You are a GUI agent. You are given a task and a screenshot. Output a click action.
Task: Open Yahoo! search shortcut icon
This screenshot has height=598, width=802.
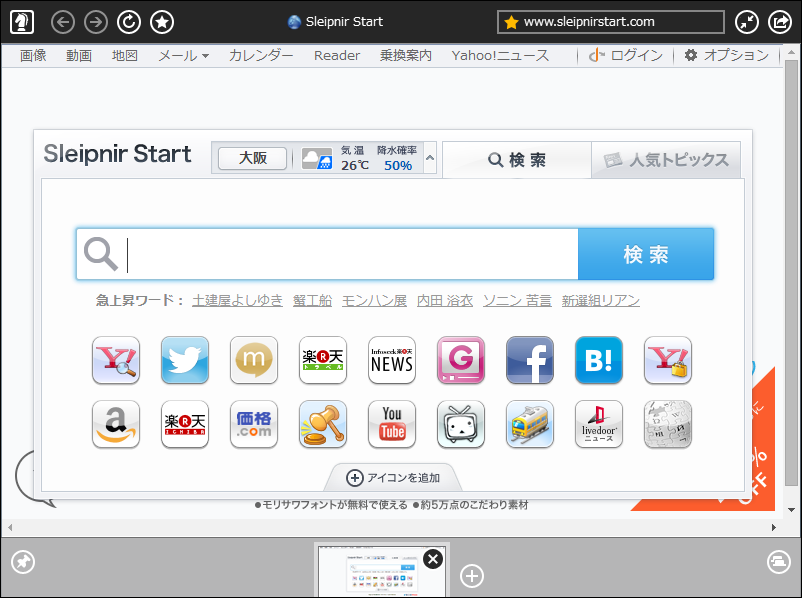pos(116,360)
